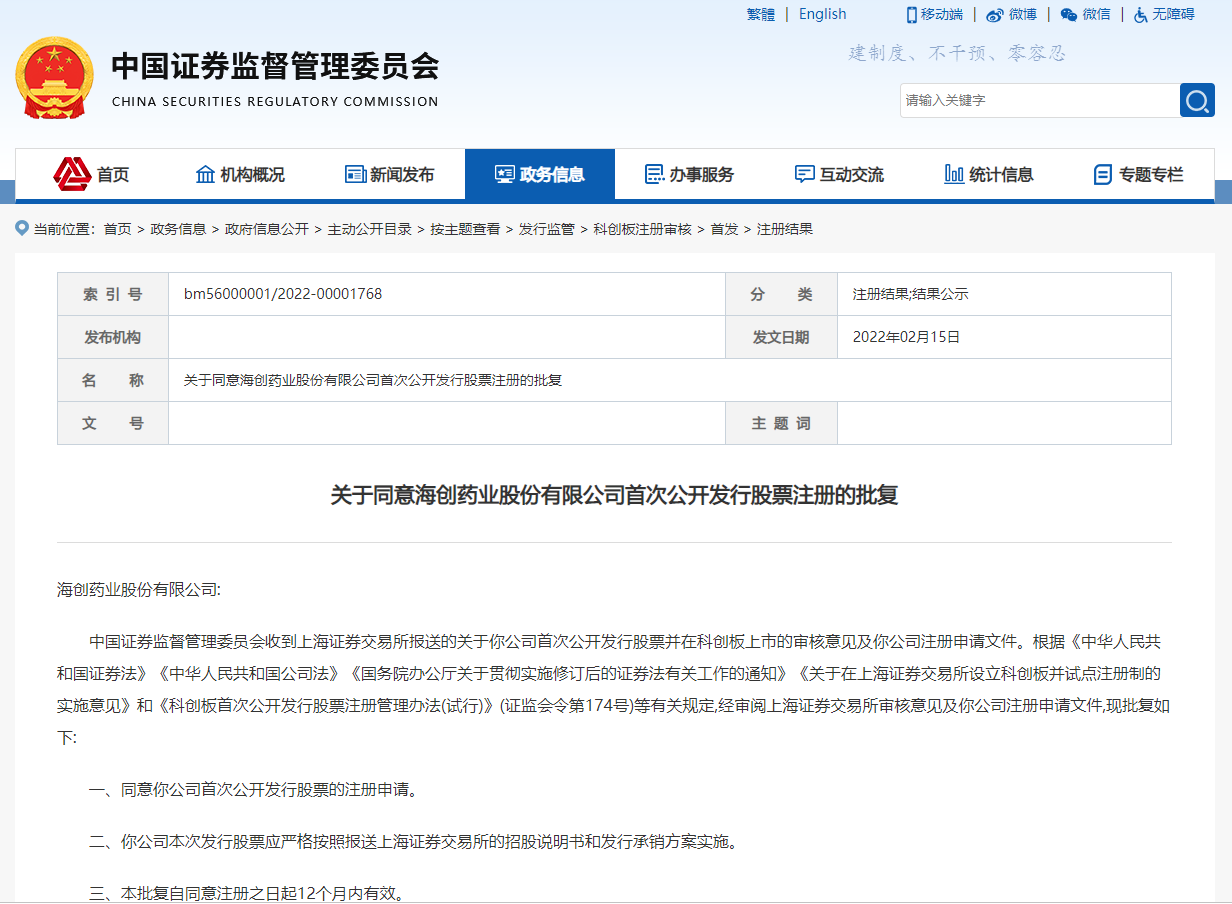Open the 专题专栏 navigation tab
The width and height of the screenshot is (1232, 904).
1138,175
